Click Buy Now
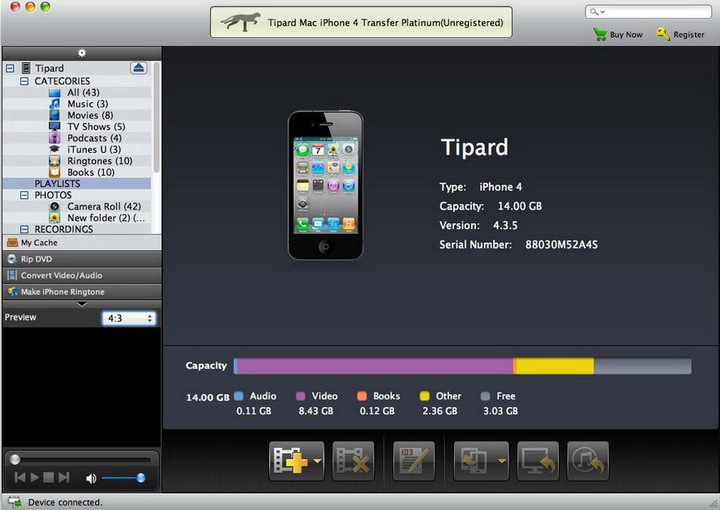Viewport: 720px width, 510px height. click(x=618, y=34)
